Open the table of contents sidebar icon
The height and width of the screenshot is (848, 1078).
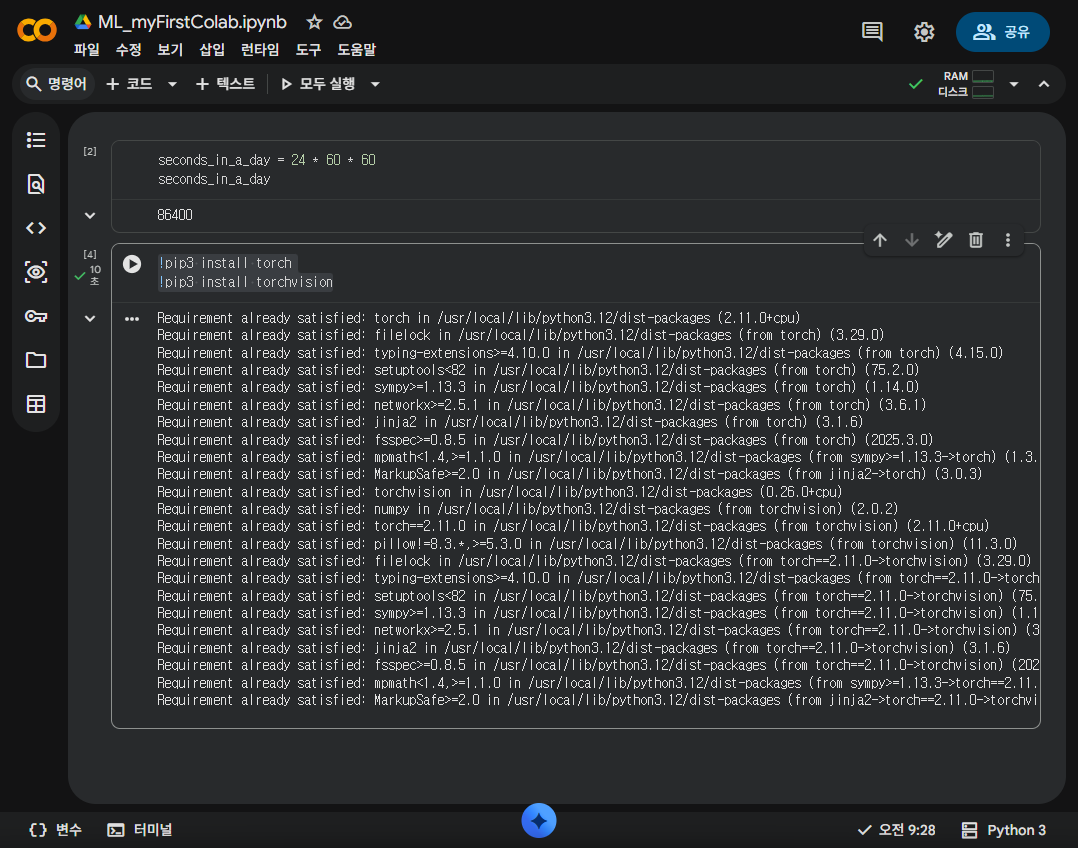tap(36, 140)
